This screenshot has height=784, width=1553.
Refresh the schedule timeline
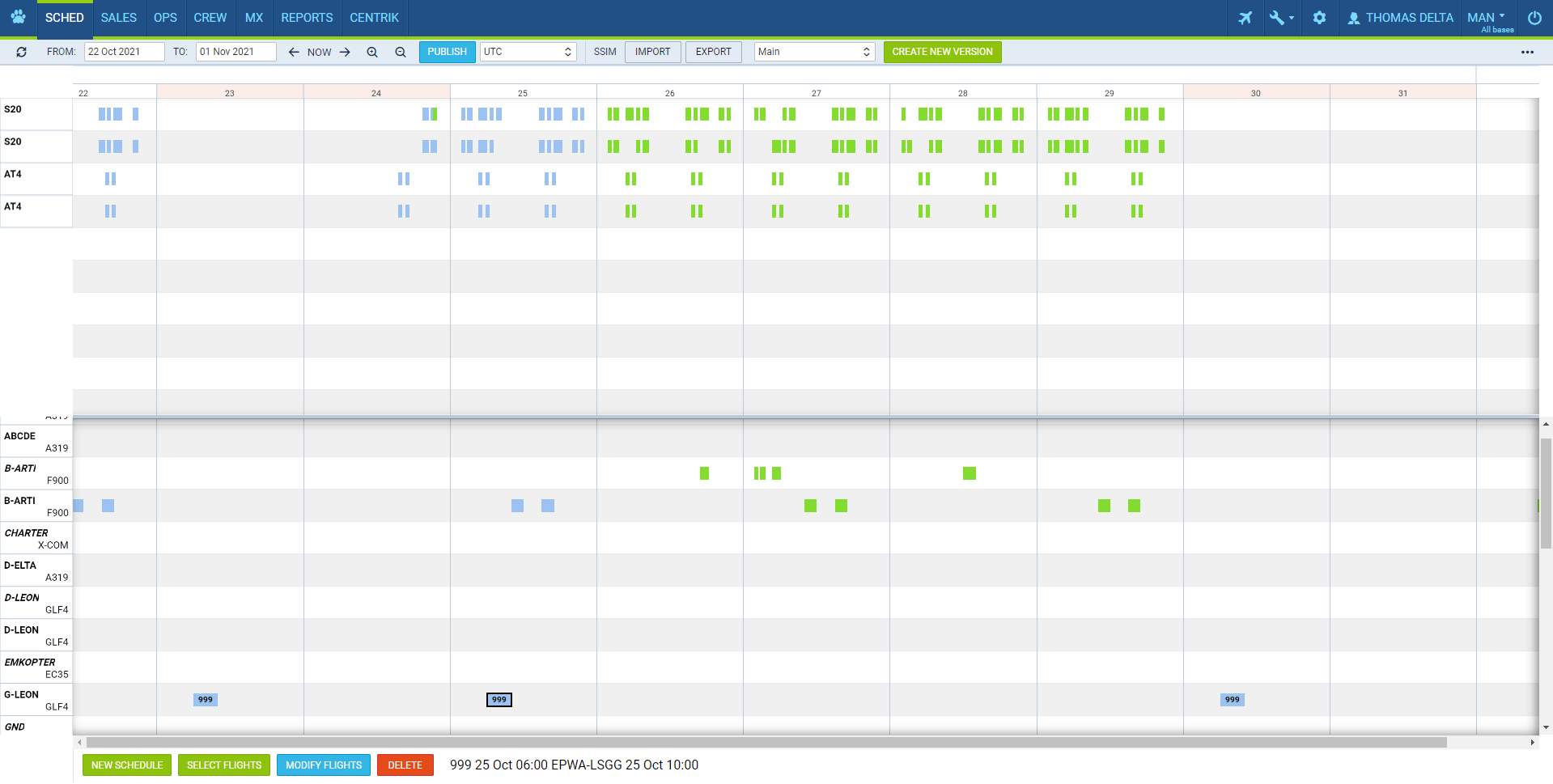[21, 51]
